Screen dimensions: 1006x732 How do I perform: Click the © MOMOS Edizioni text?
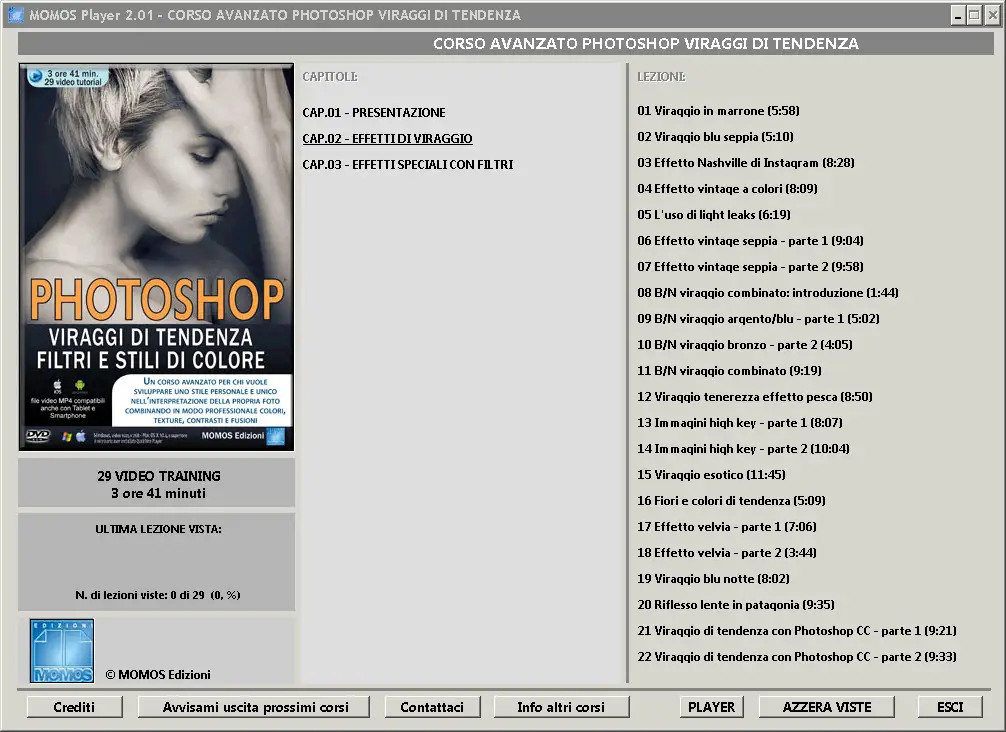158,674
